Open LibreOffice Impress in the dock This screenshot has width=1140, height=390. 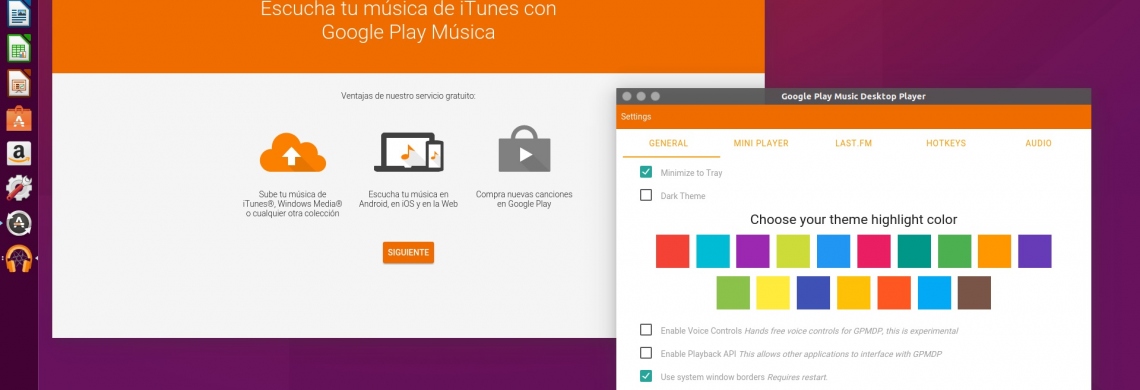pos(18,83)
